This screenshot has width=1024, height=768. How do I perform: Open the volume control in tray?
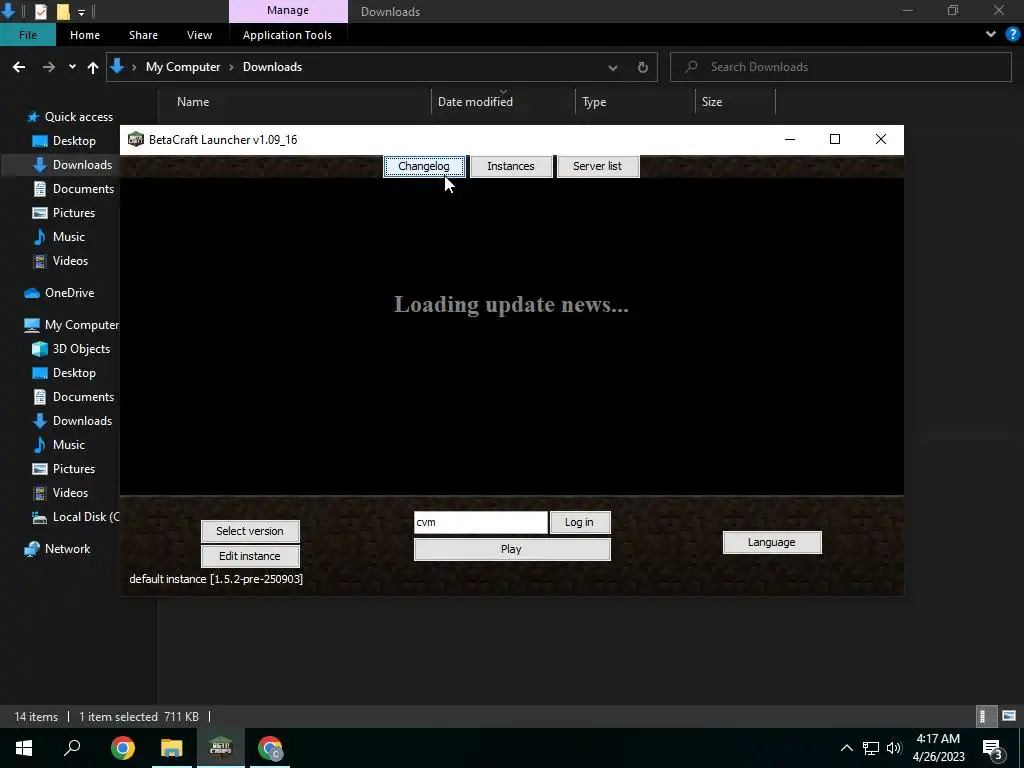[894, 748]
